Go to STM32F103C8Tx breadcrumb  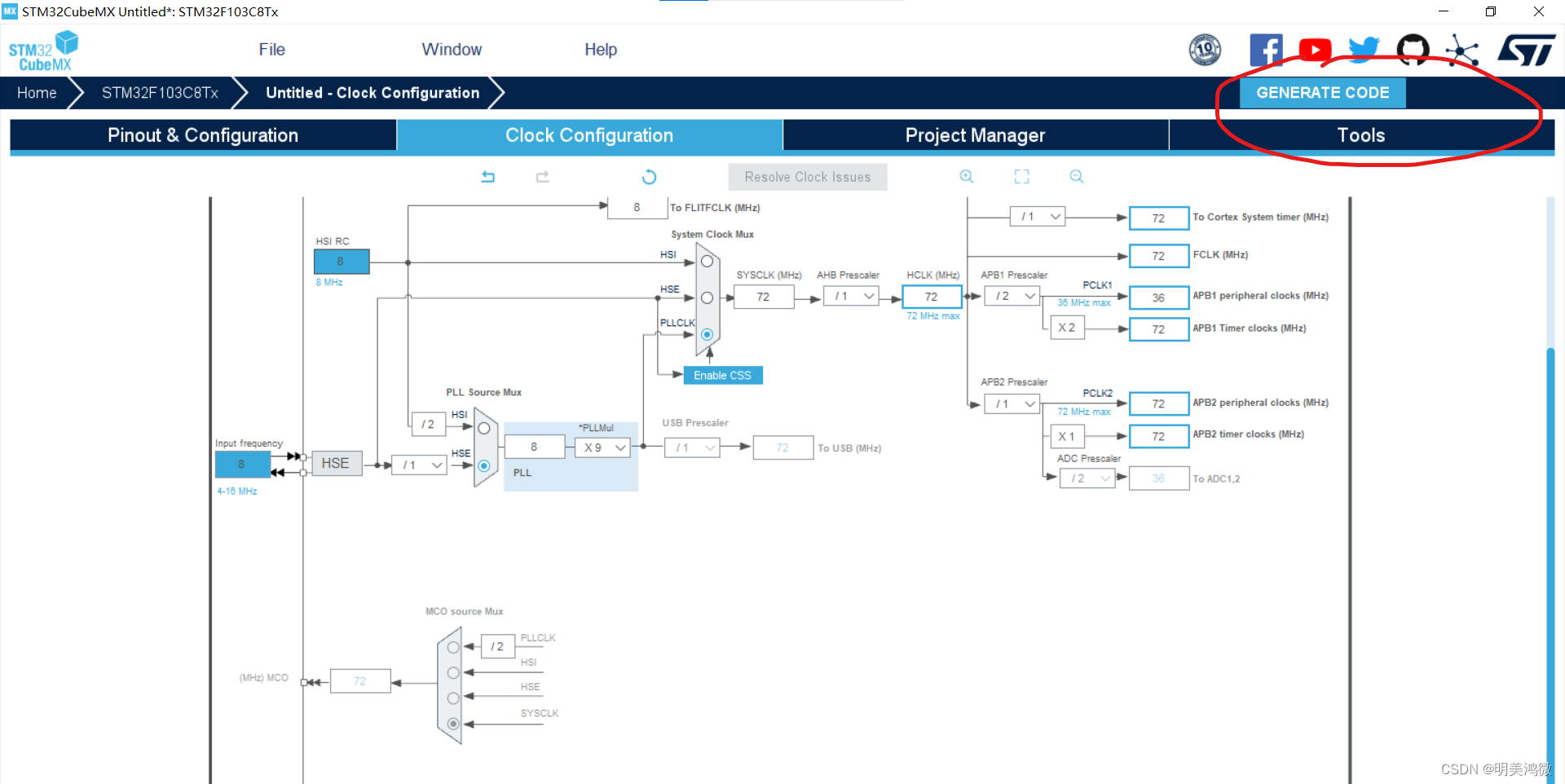(x=160, y=93)
